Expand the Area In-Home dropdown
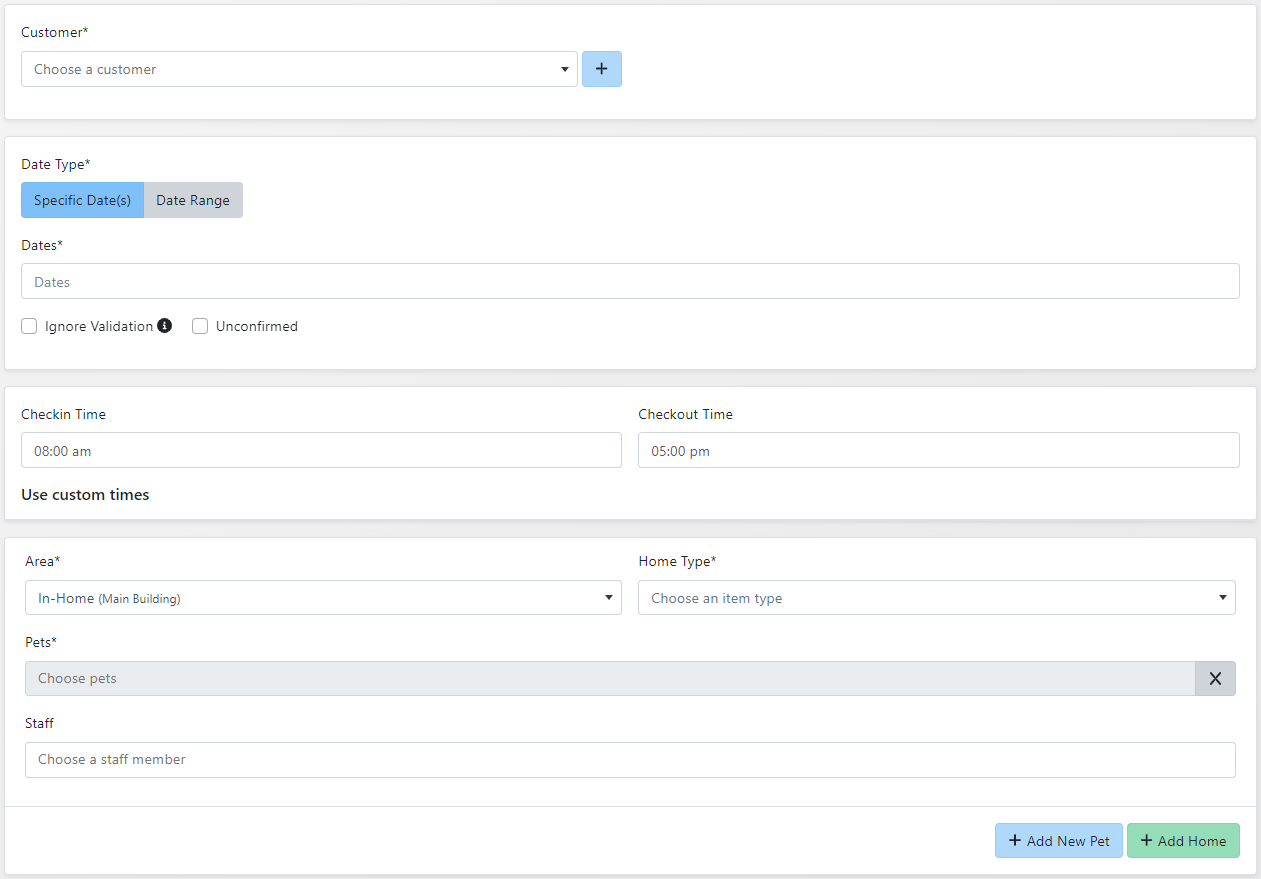 [310, 598]
